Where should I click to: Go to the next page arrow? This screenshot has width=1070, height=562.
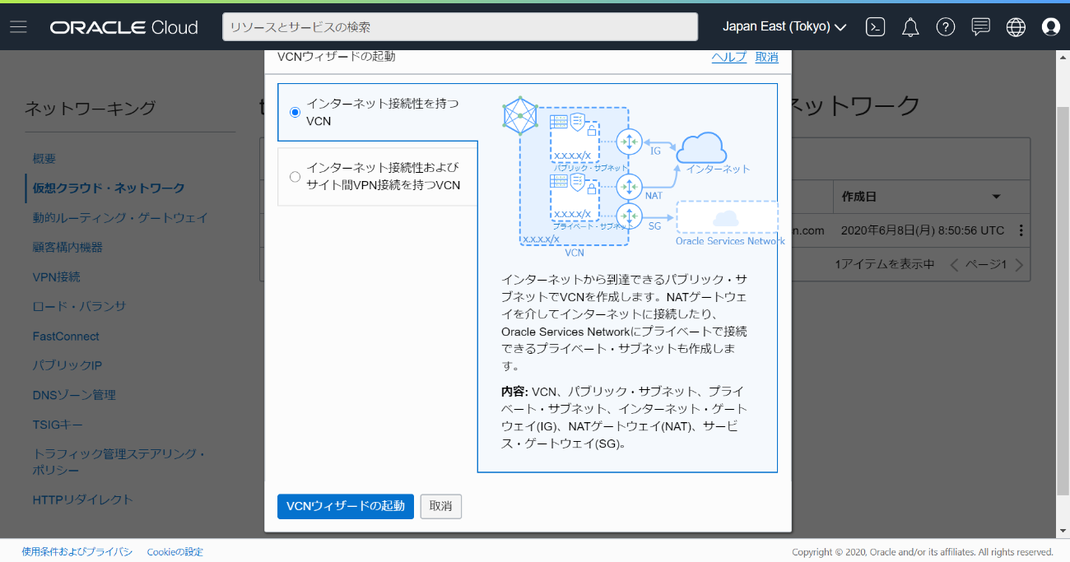(x=1019, y=265)
